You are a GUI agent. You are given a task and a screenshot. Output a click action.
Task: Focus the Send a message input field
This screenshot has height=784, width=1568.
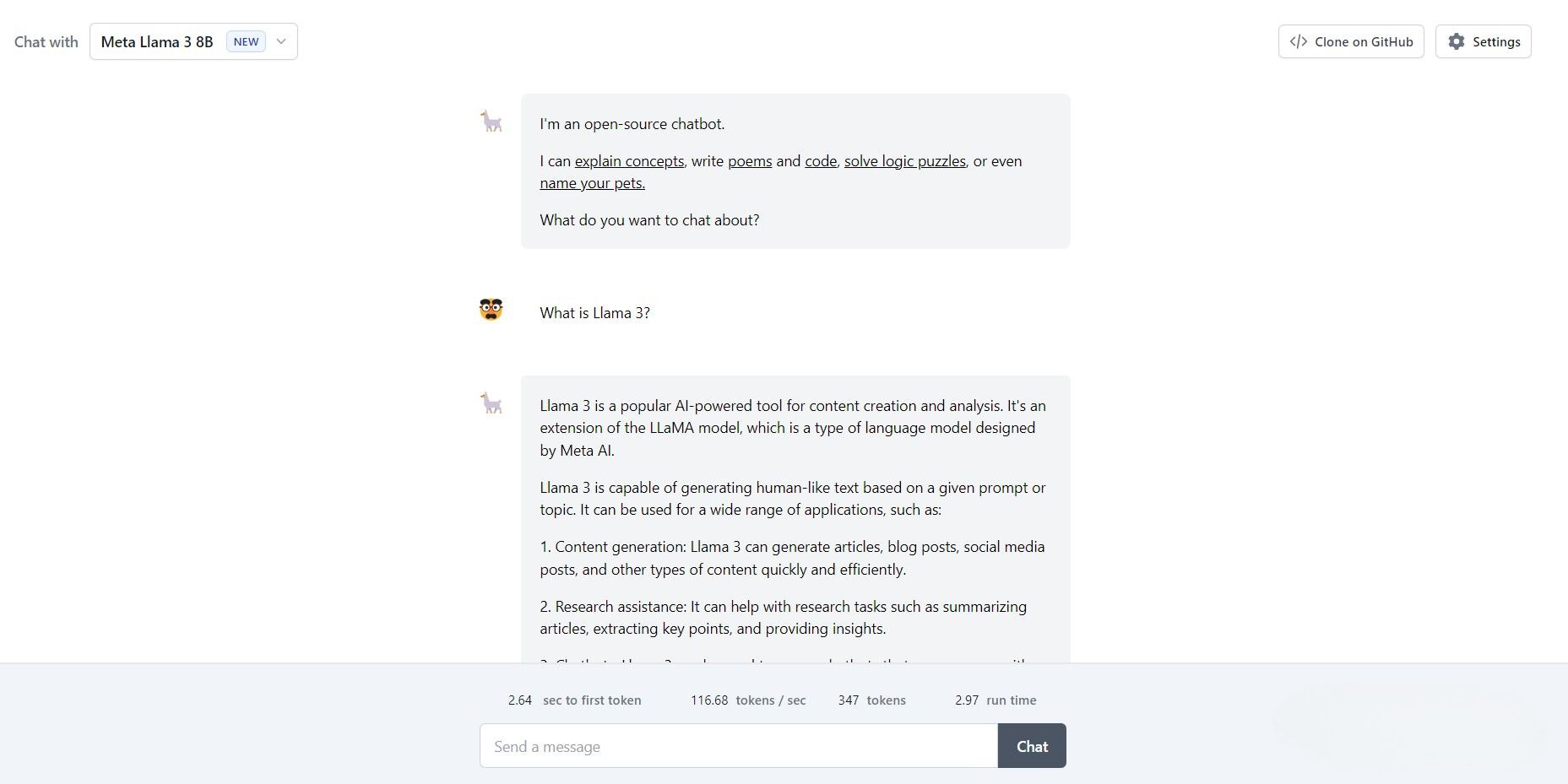tap(739, 746)
